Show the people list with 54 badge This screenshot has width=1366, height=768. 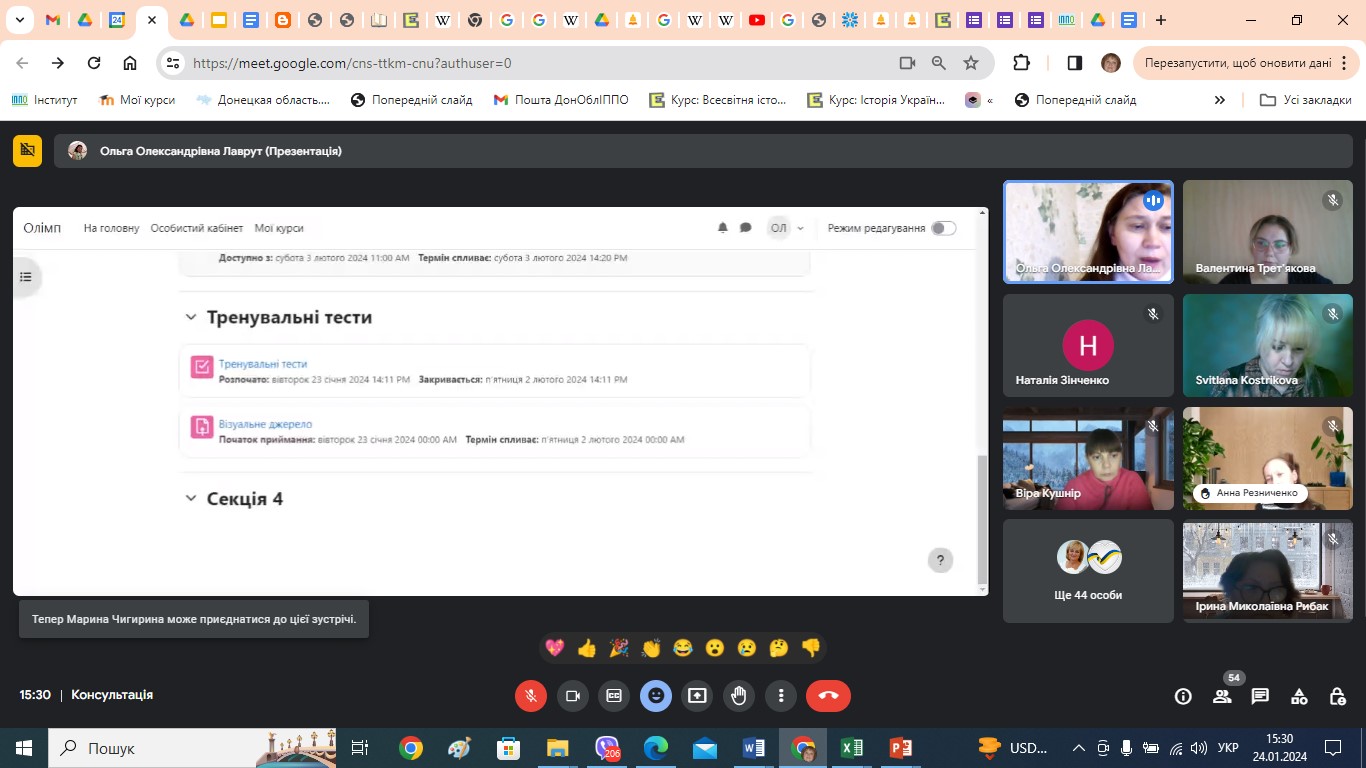pos(1222,696)
